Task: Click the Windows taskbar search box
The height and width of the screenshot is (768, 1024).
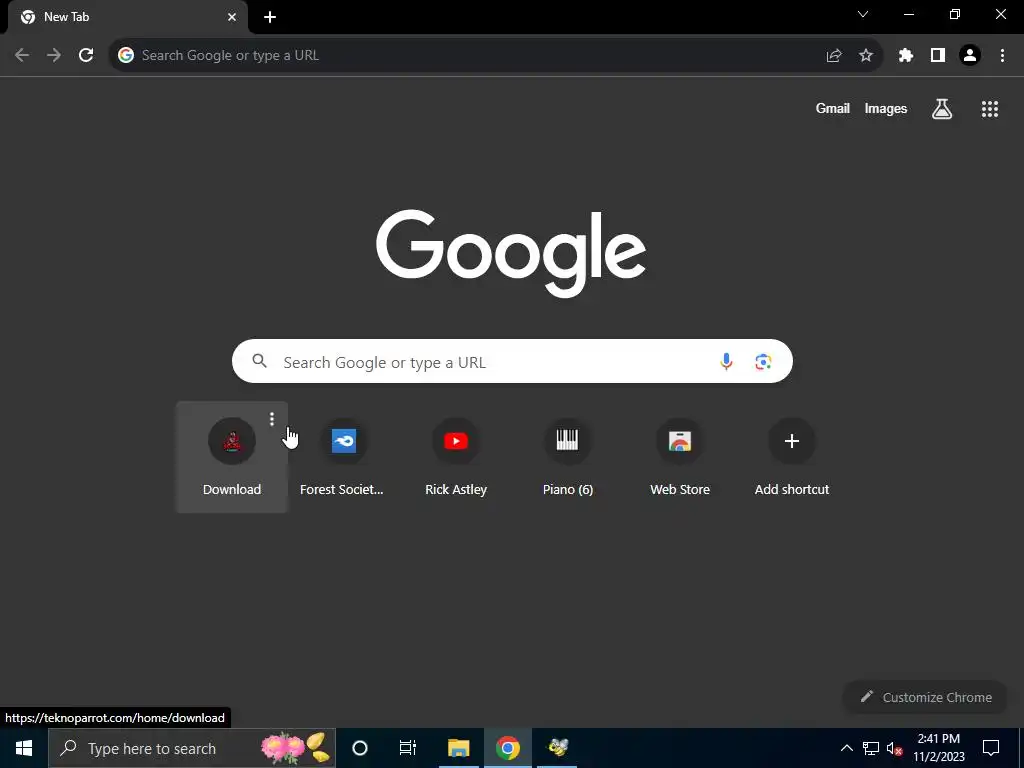Action: click(192, 748)
